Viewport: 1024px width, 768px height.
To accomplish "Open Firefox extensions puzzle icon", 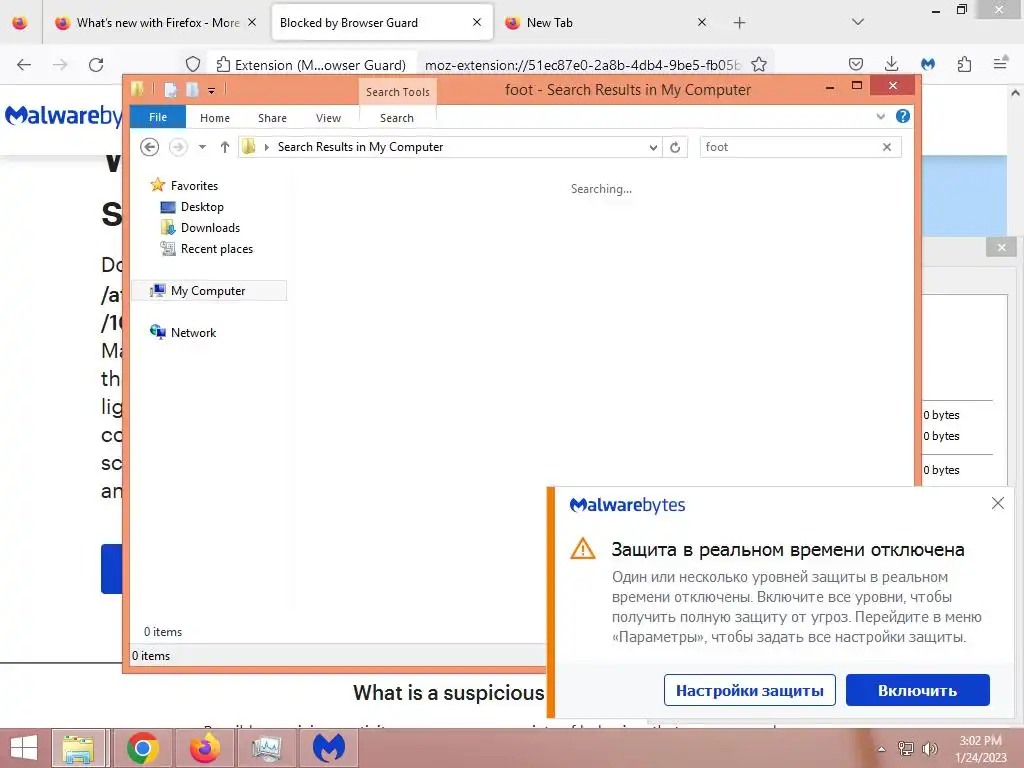I will pos(964,64).
